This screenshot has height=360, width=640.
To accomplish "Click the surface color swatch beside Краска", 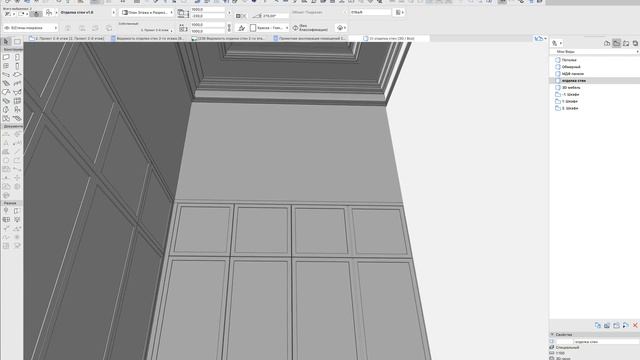I will point(253,28).
